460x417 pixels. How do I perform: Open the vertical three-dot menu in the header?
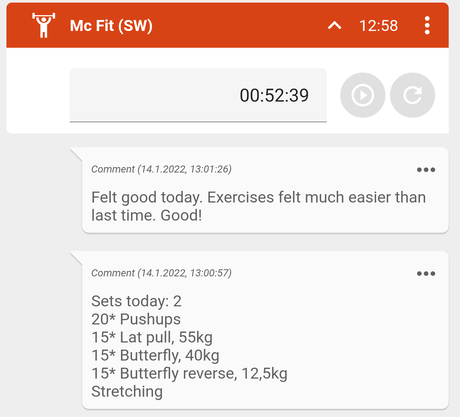[x=427, y=26]
